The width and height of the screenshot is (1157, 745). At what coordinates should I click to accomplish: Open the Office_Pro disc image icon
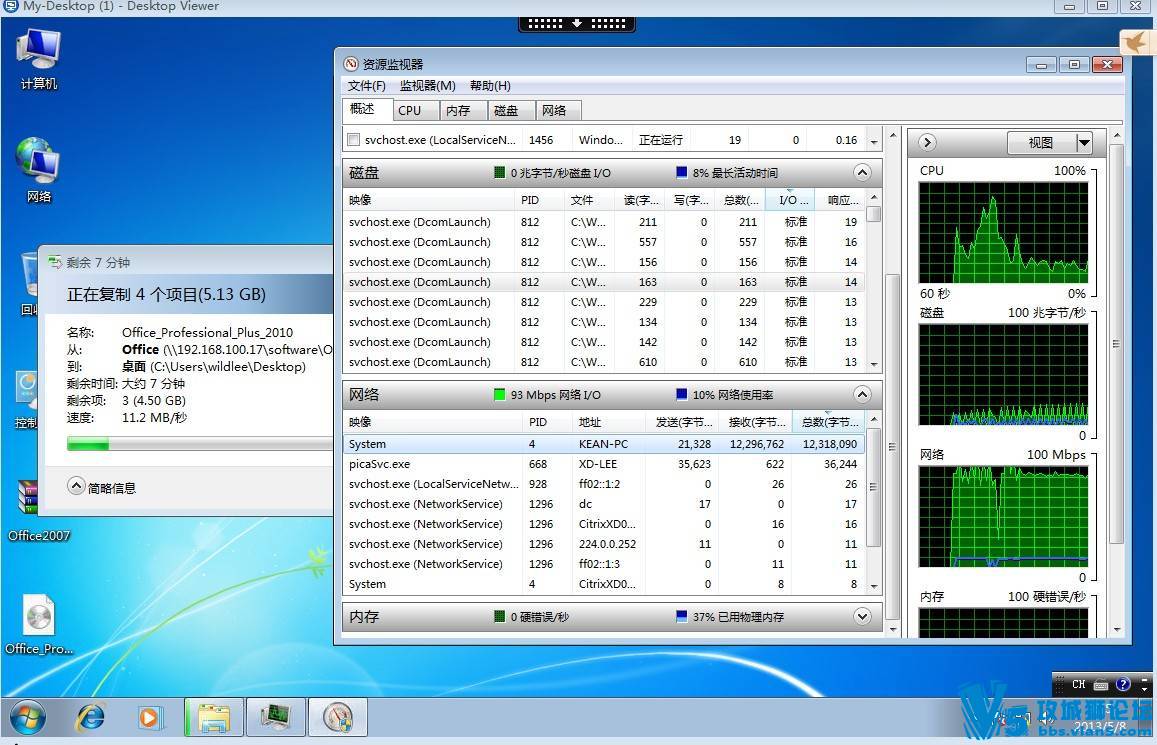pos(39,625)
